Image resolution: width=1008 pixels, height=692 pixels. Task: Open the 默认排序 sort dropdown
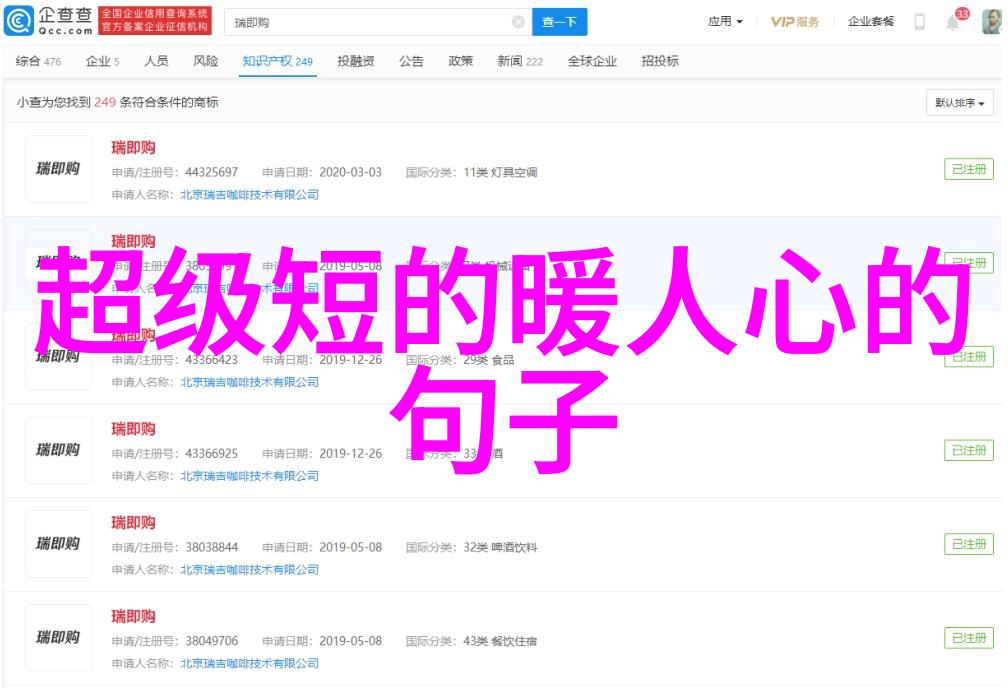click(960, 103)
